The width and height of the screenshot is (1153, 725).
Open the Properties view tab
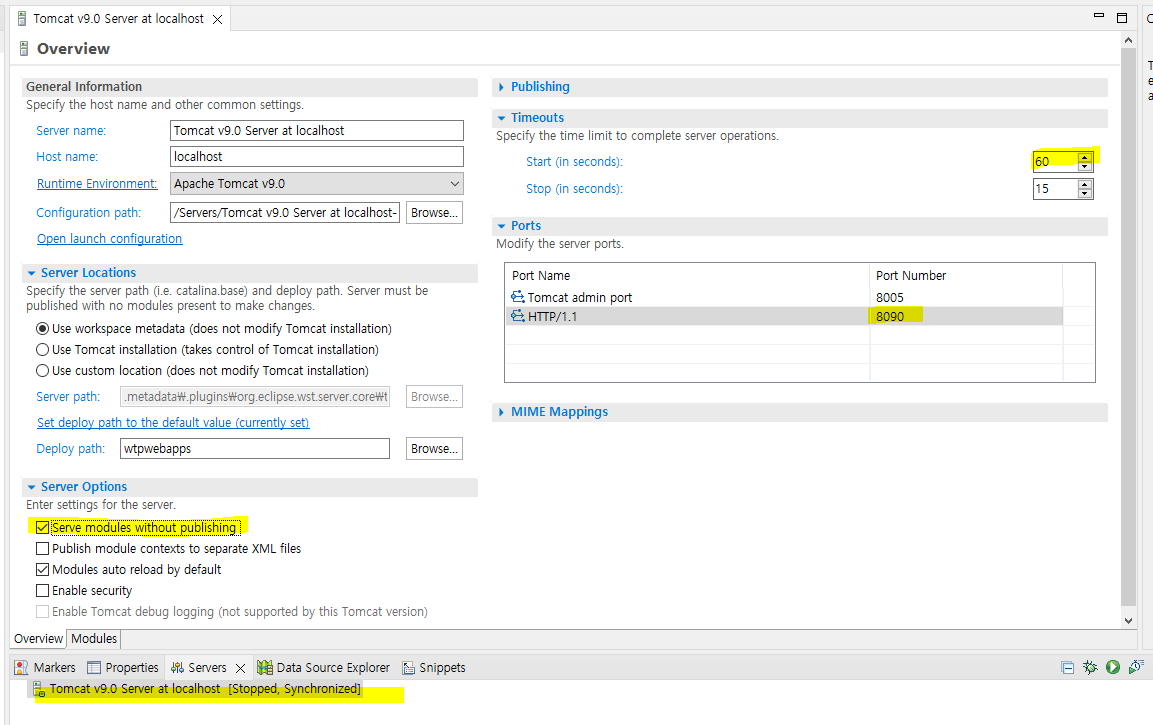(x=123, y=668)
